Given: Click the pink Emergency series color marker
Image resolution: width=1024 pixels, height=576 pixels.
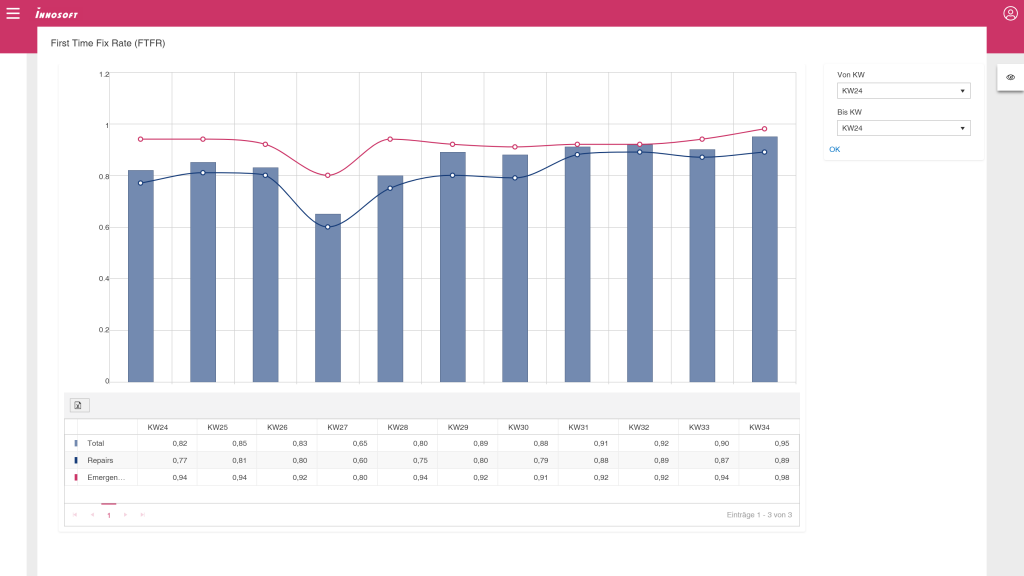Looking at the screenshot, I should click(76, 478).
